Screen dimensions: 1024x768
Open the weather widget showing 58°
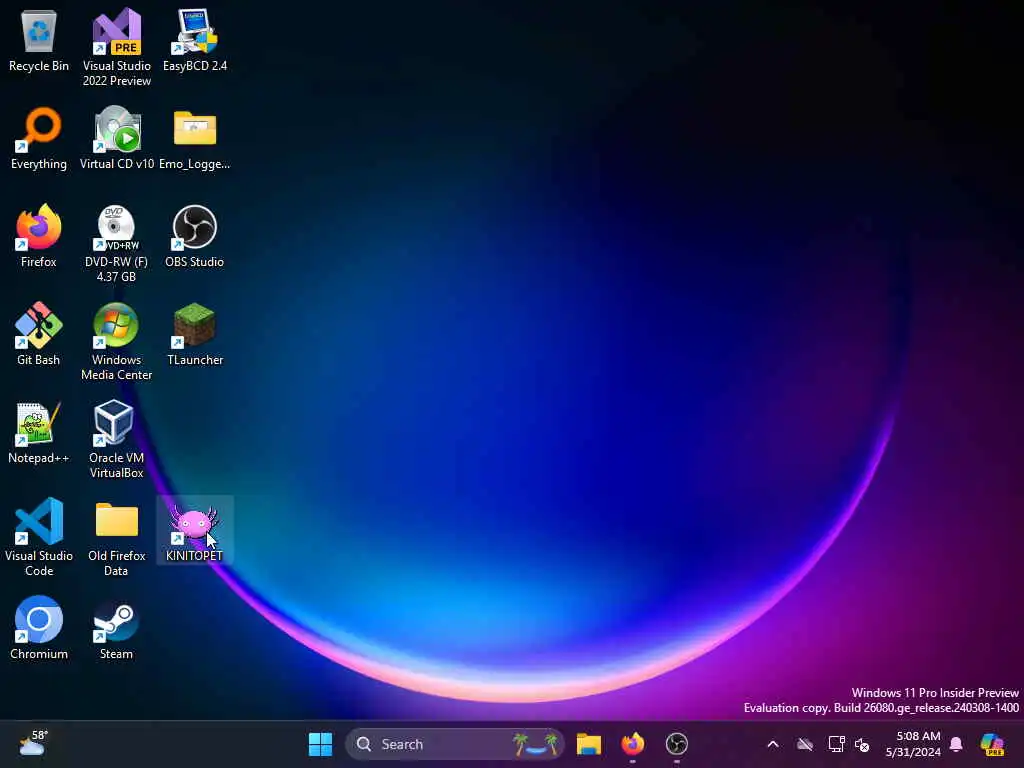33,743
